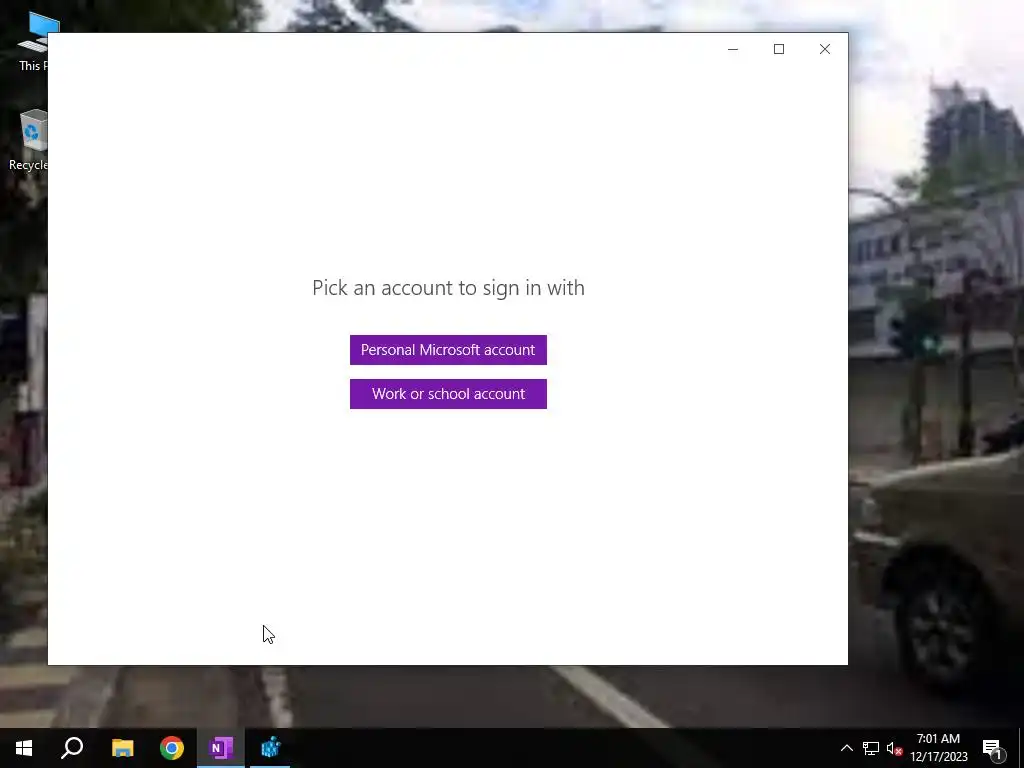Select Recycle Bin desktop icon
The image size is (1024, 768).
[29, 140]
